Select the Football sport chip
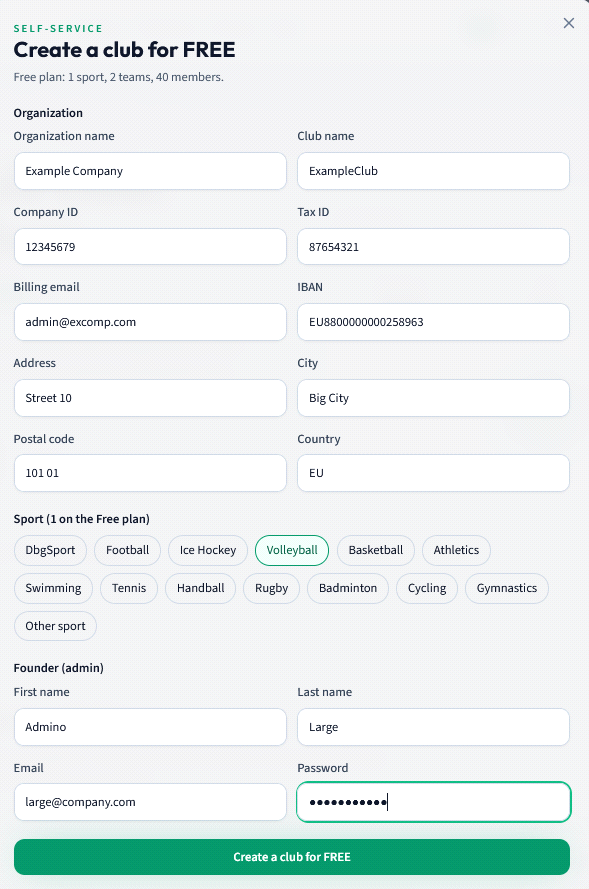Viewport: 589px width, 889px height. coord(128,551)
